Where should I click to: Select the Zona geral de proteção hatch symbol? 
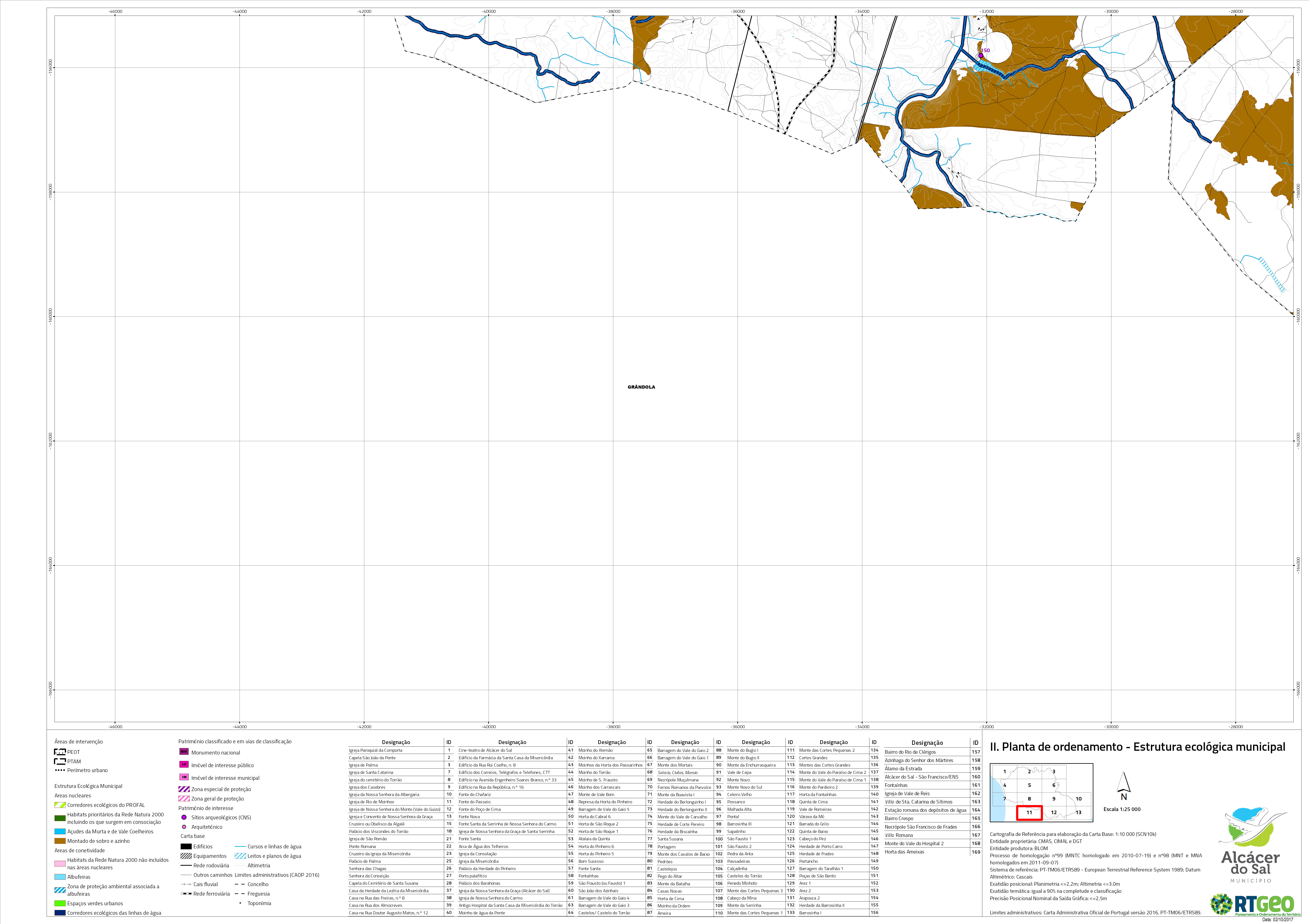[184, 799]
